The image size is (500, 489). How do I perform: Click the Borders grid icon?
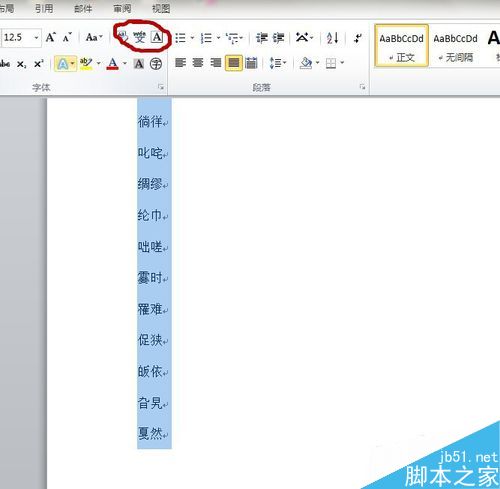(331, 63)
